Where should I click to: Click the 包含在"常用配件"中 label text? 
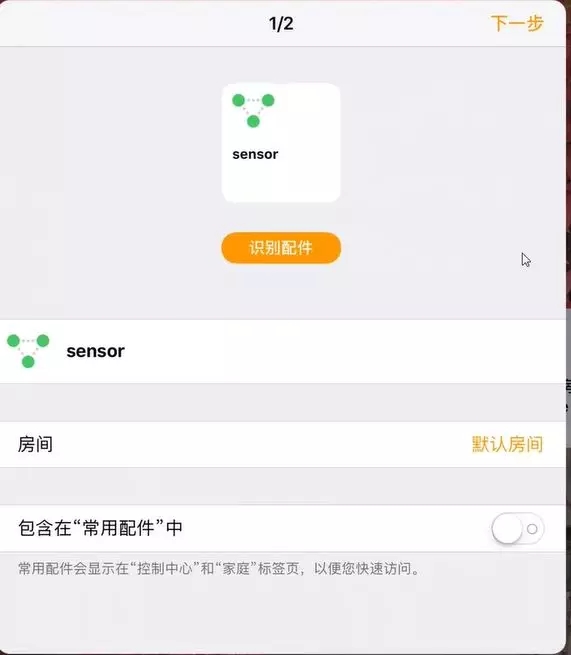[100, 528]
